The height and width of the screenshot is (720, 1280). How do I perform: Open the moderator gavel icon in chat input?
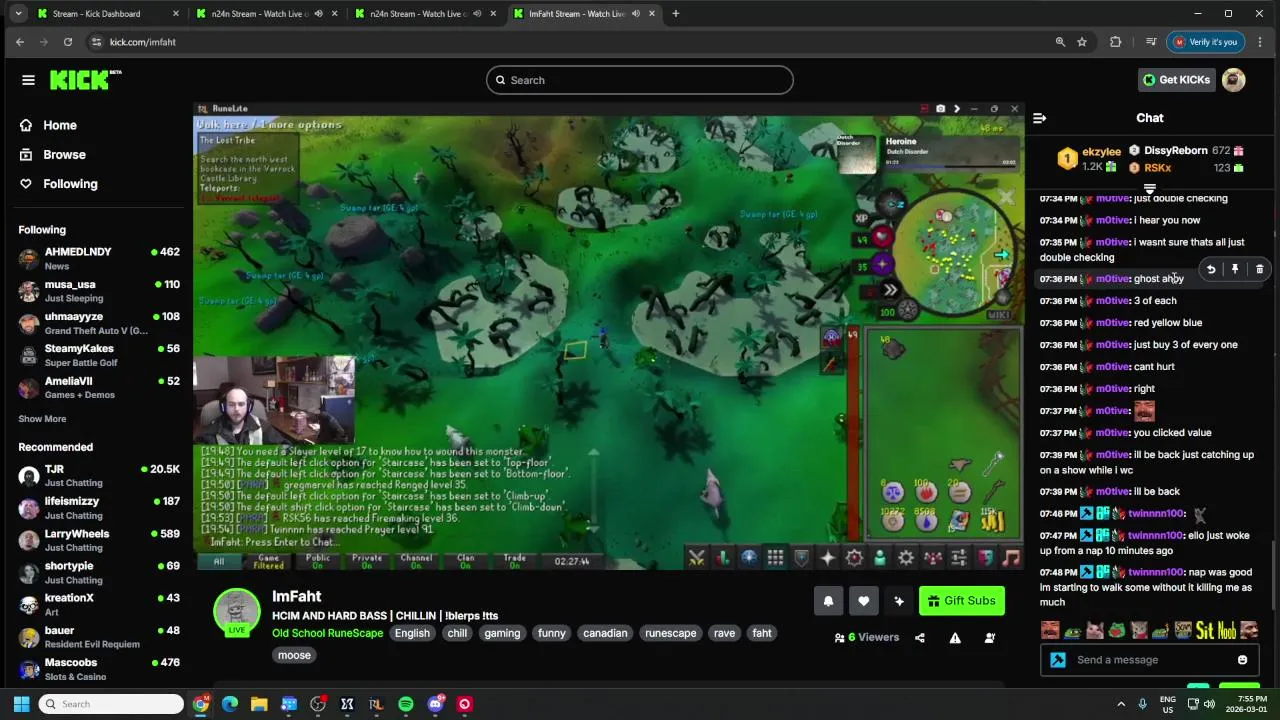coord(1058,660)
